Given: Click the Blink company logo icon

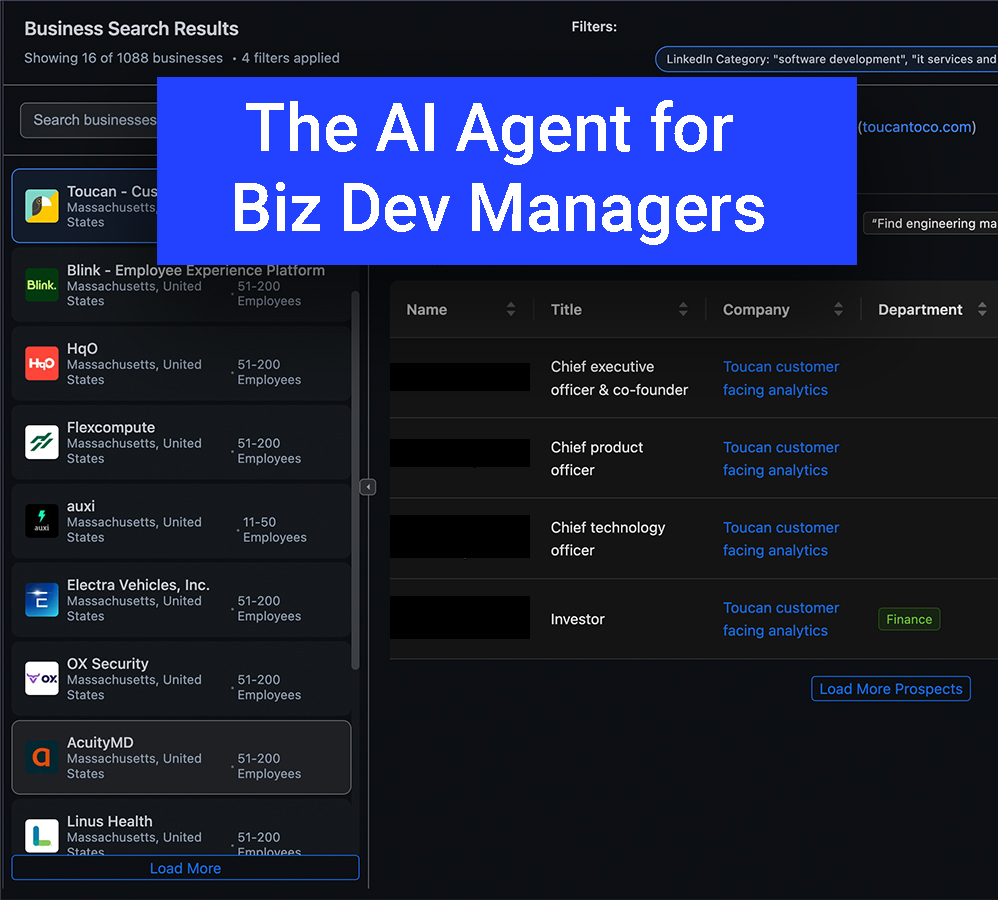Looking at the screenshot, I should pyautogui.click(x=42, y=285).
